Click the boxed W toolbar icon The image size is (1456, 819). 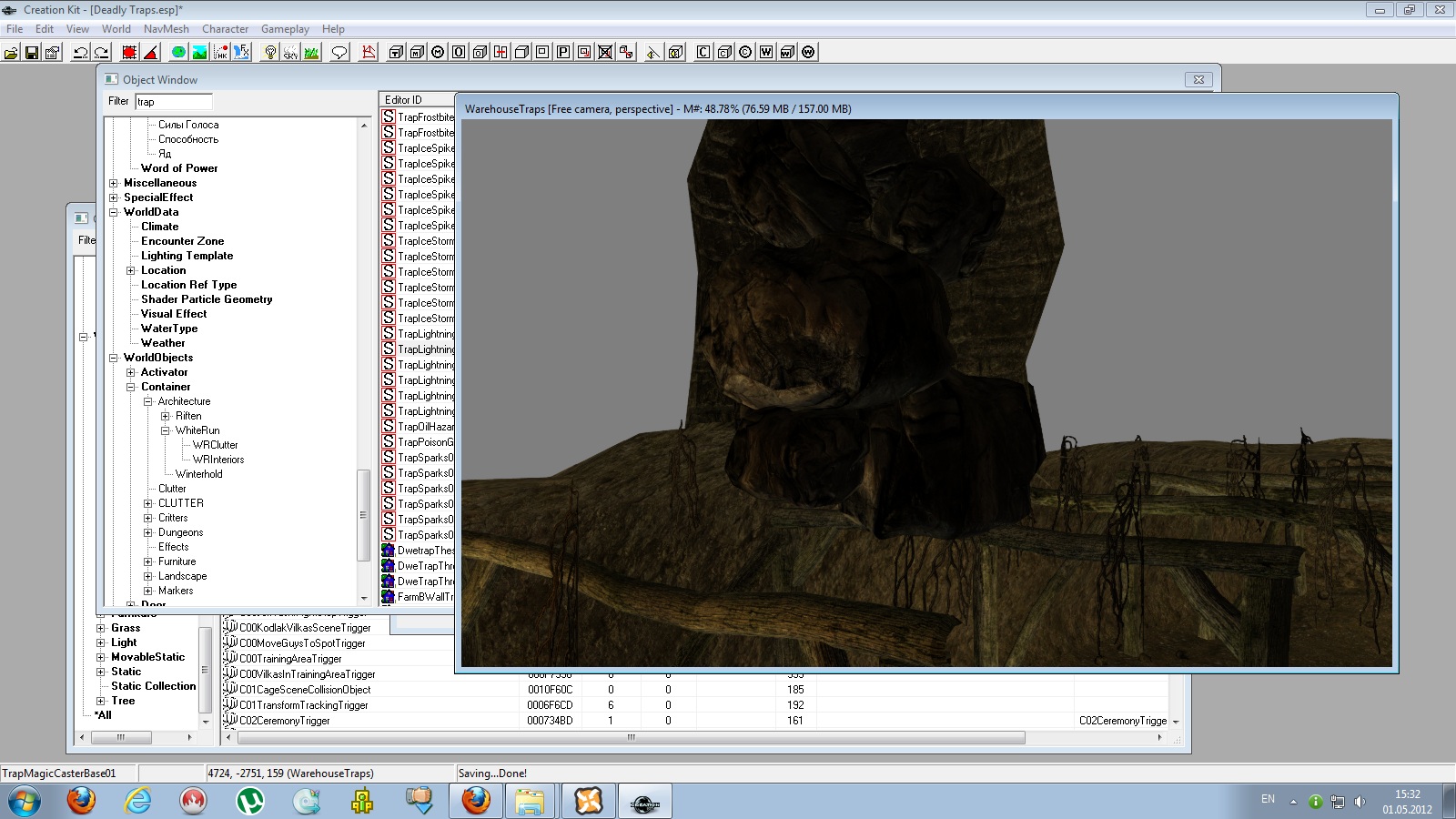pyautogui.click(x=766, y=52)
